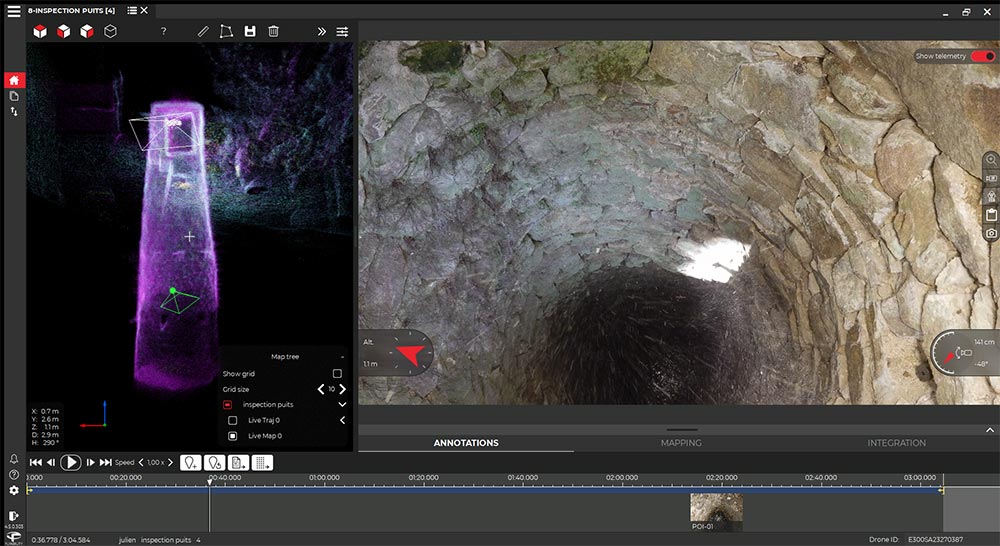Click the POI-01 thumbnail on timeline
Viewport: 1000px width, 546px height.
716,509
